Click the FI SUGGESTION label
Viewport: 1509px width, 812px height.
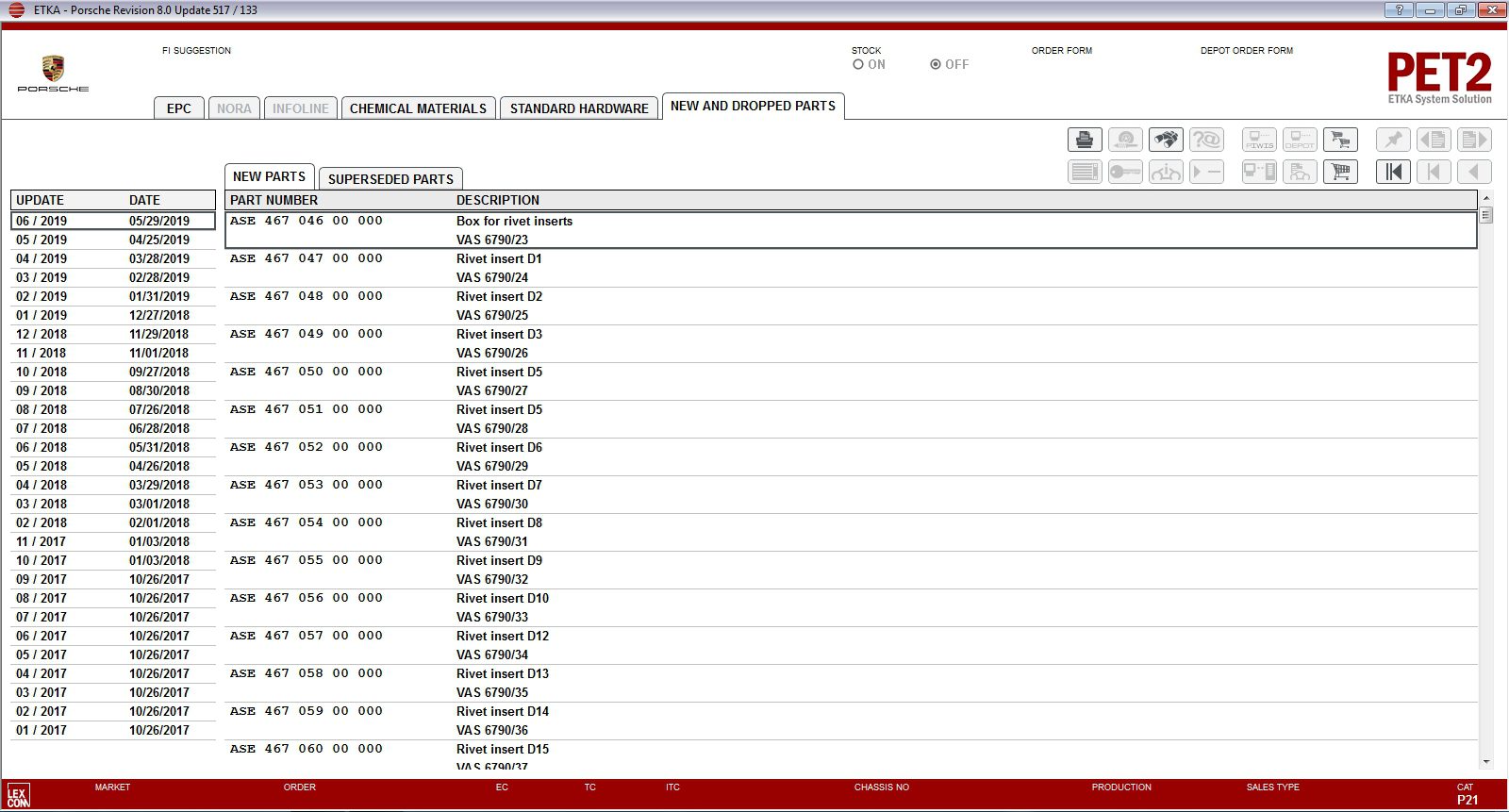196,51
